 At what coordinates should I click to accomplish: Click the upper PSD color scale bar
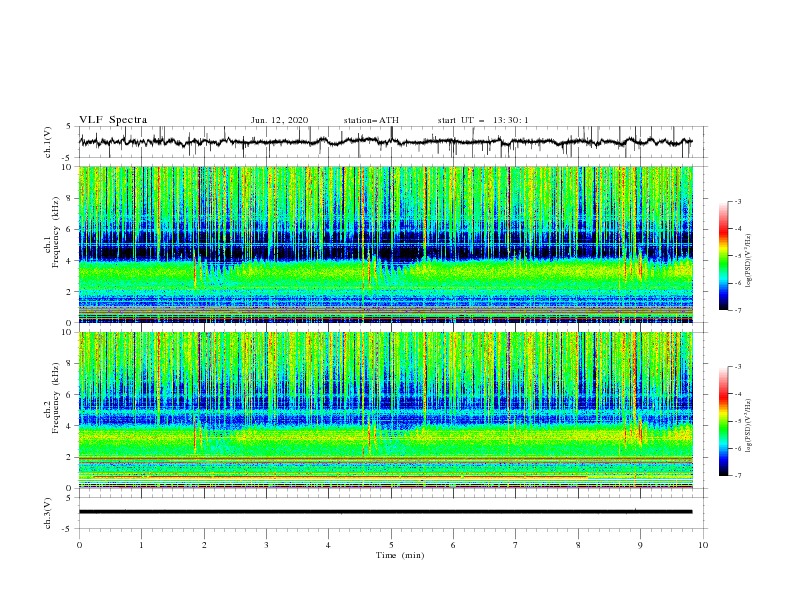(723, 256)
